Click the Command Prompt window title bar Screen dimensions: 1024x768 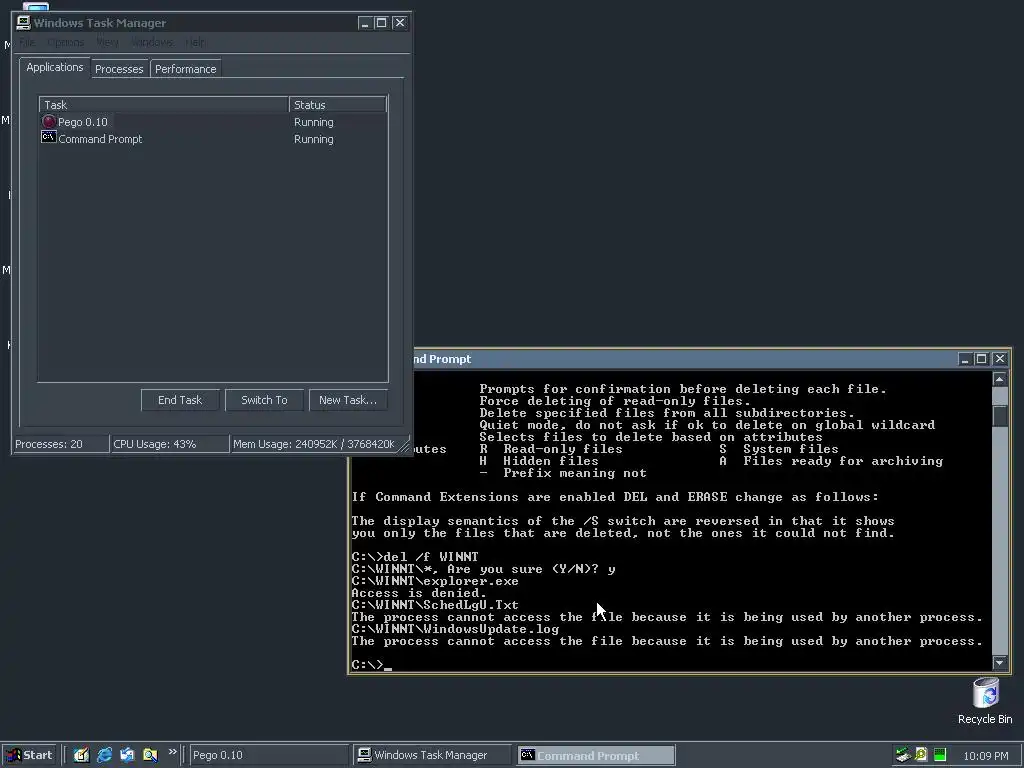click(682, 359)
